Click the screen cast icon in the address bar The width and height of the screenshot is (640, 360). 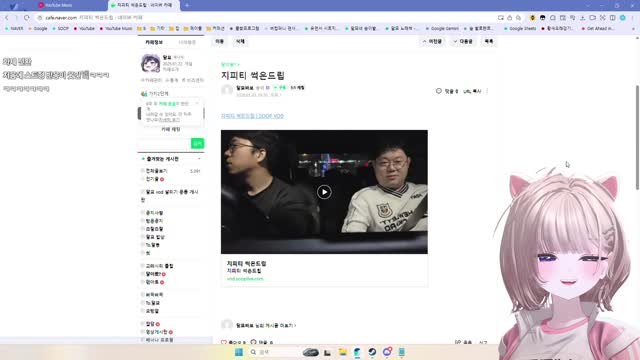500,18
